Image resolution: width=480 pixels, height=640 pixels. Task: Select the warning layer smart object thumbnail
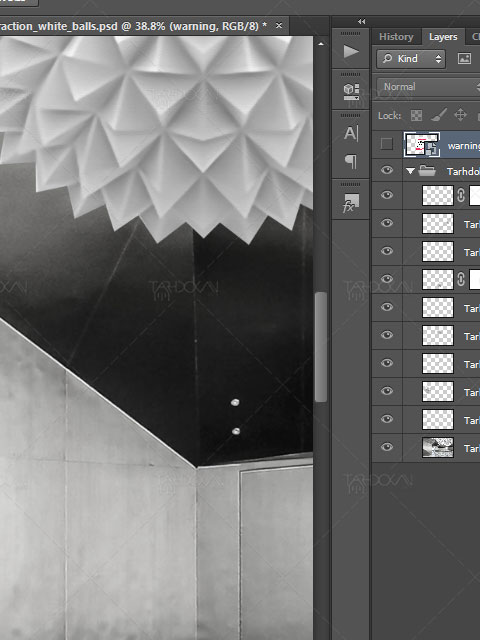coord(422,144)
